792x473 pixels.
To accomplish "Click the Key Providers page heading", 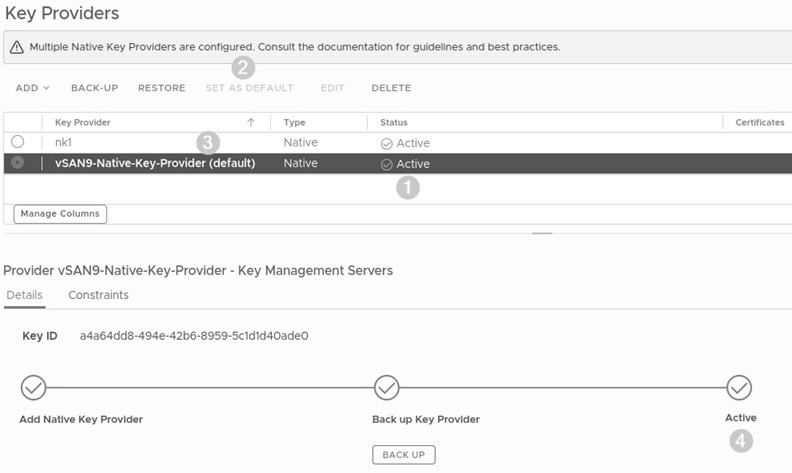I will tap(62, 13).
